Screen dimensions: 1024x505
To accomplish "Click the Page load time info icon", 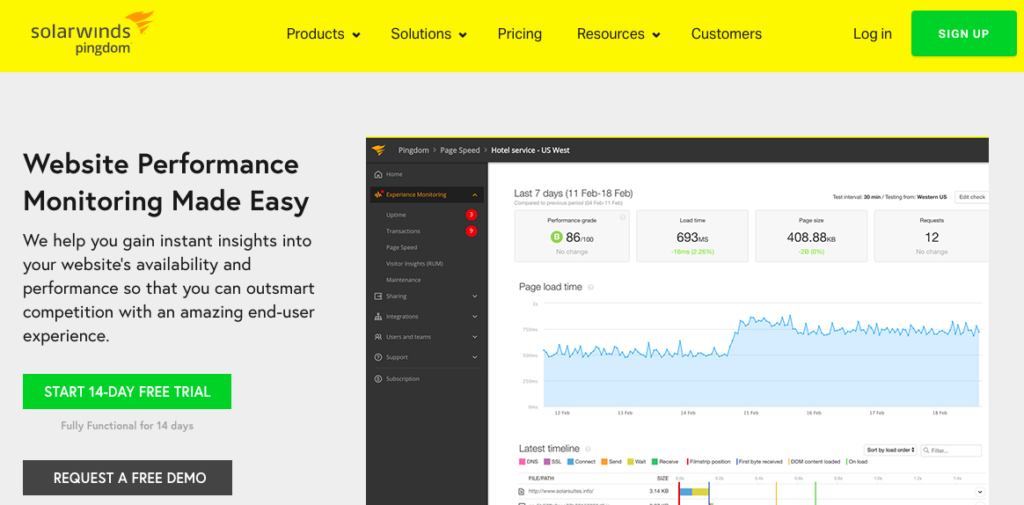I will pyautogui.click(x=590, y=287).
